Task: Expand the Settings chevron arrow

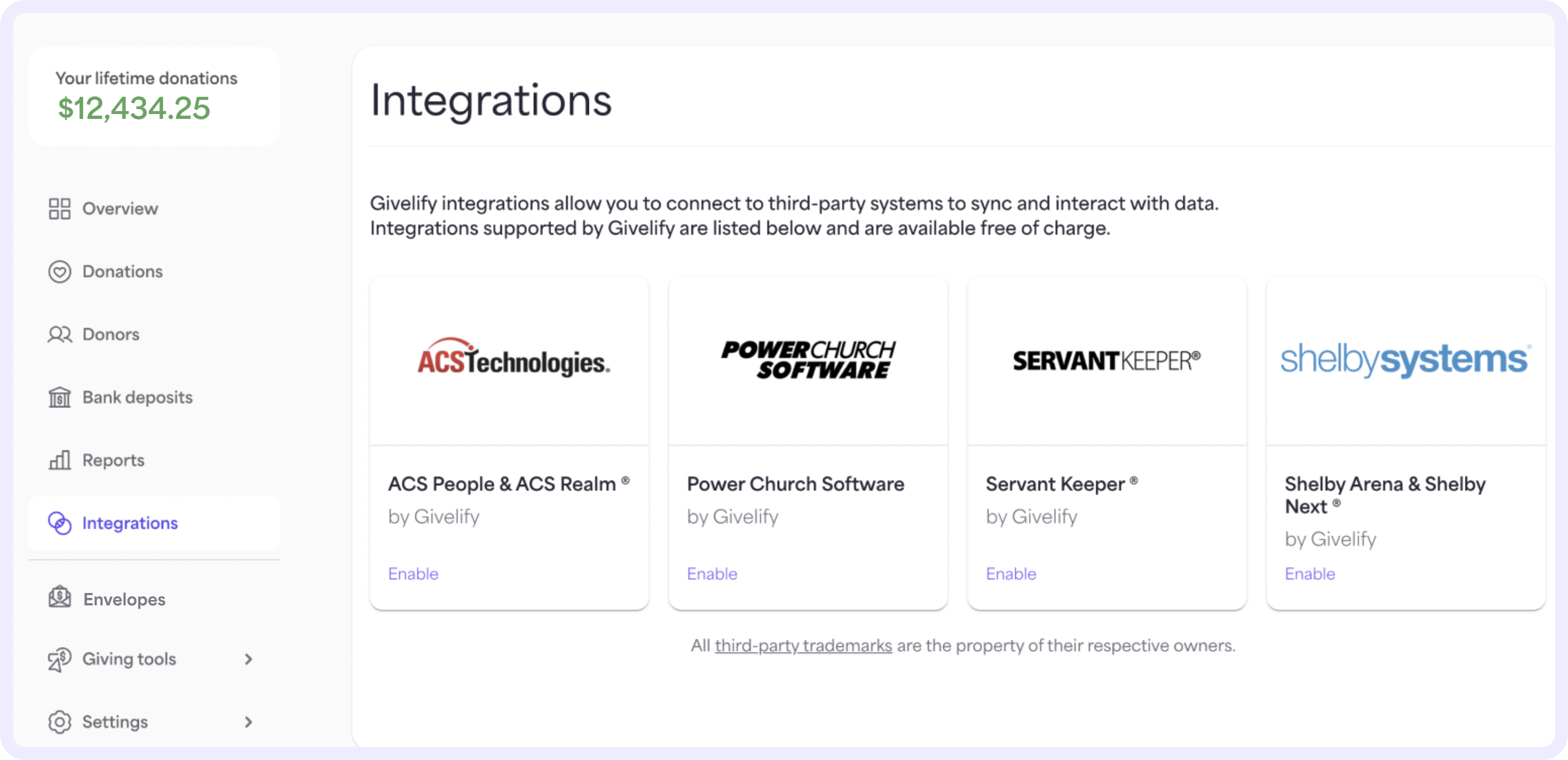Action: pos(249,722)
